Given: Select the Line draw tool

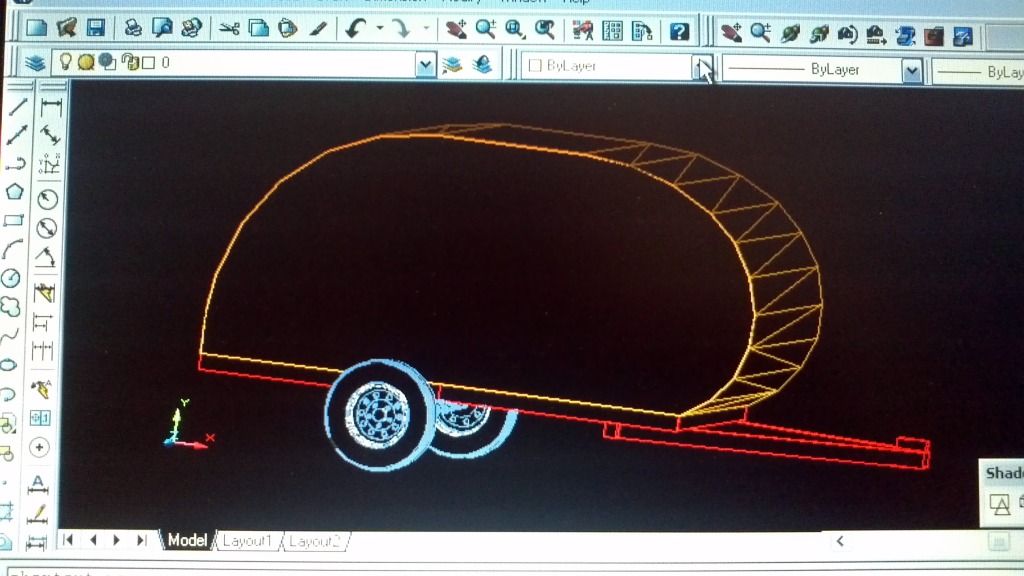Looking at the screenshot, I should coord(17,106).
